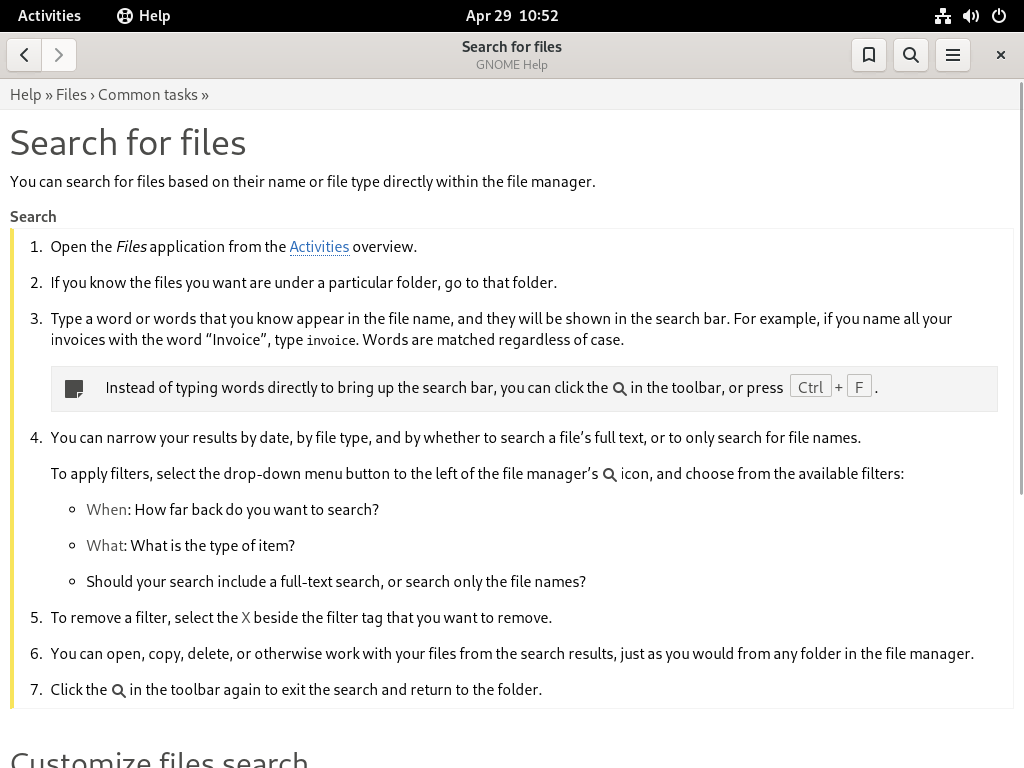Click the code word invoice in step 3
1024x768 pixels.
(x=331, y=340)
